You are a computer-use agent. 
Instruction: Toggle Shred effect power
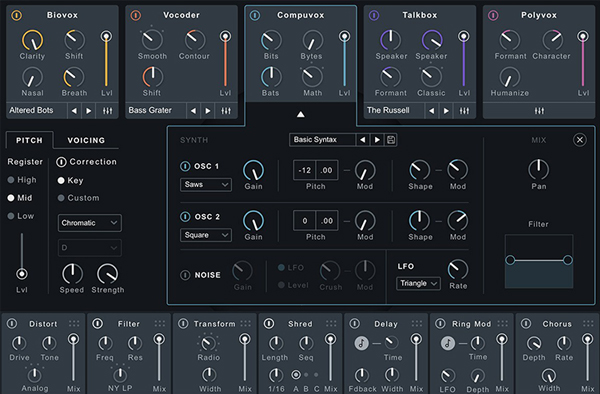click(269, 324)
